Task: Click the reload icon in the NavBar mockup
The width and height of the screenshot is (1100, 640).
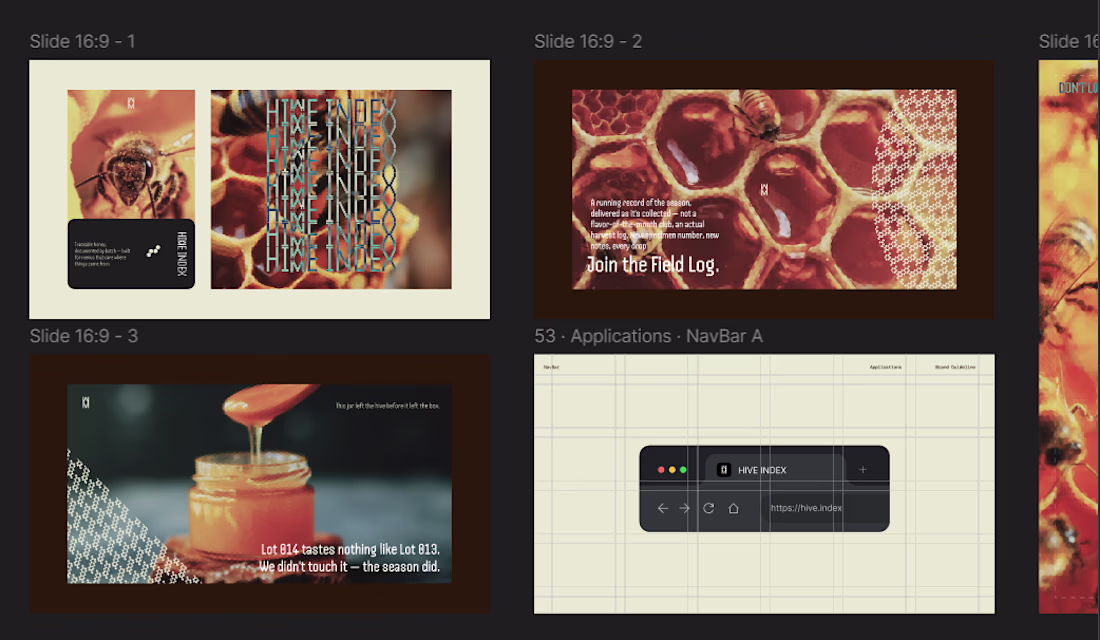Action: 709,508
